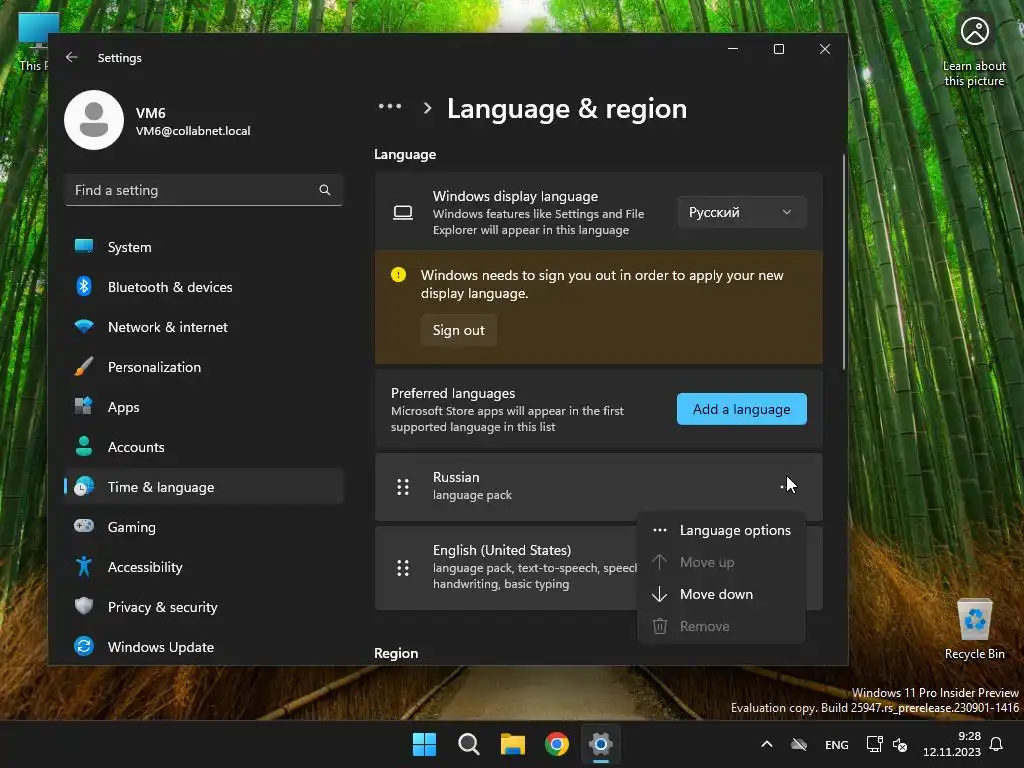Click the Preferred languages heading text
Viewport: 1024px width, 768px height.
coord(453,393)
